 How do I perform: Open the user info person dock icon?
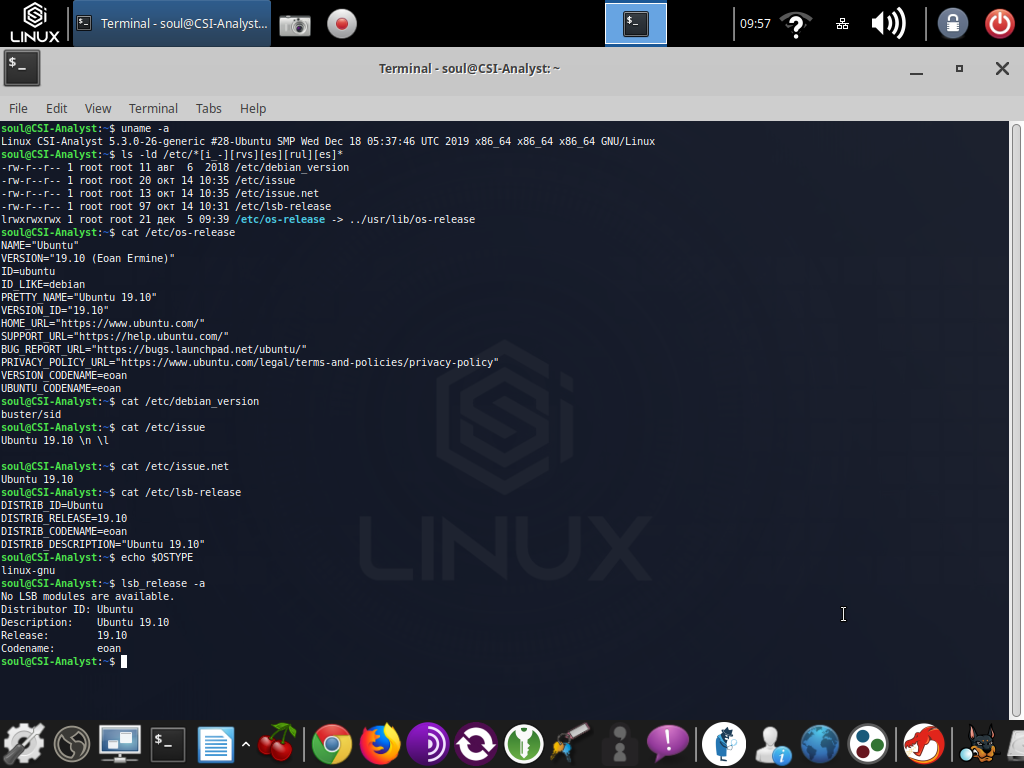(772, 744)
